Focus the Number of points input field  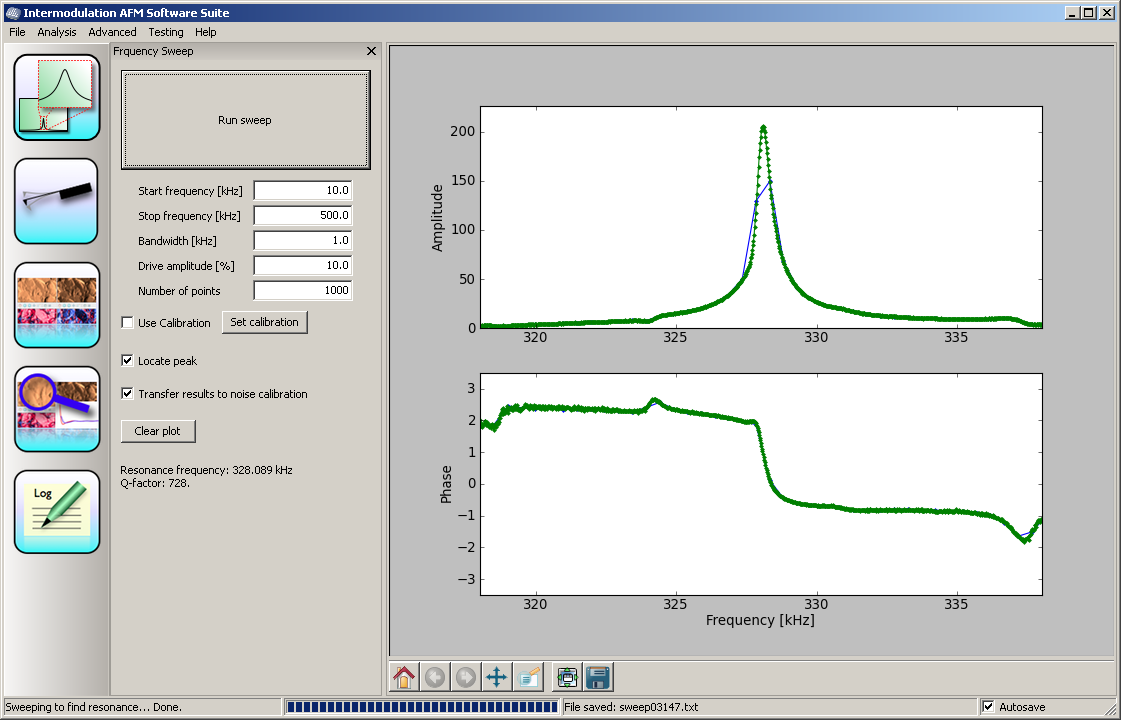(x=302, y=291)
